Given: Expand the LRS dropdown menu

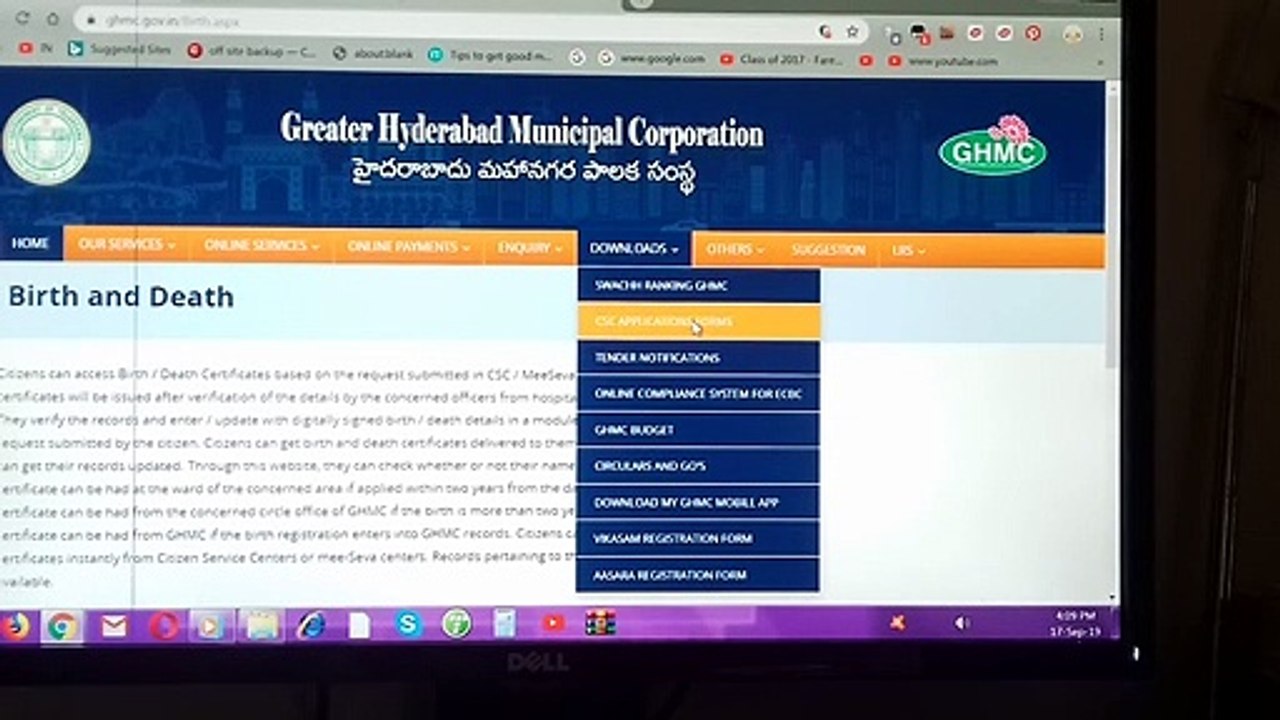Looking at the screenshot, I should [908, 251].
